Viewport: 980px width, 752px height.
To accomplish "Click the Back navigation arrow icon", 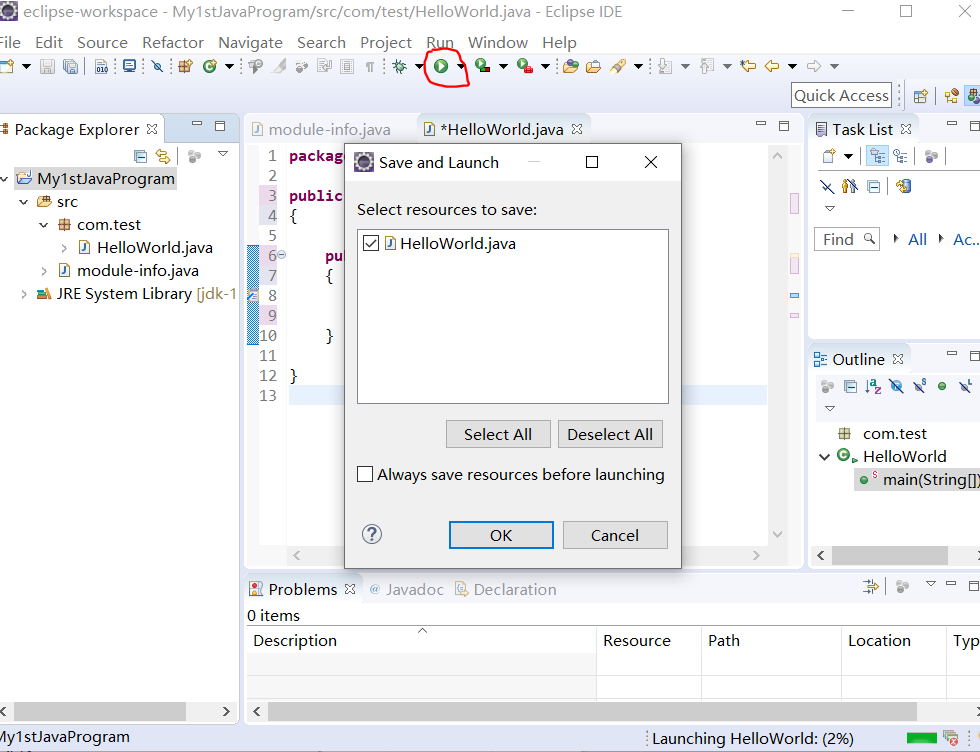I will tap(772, 66).
